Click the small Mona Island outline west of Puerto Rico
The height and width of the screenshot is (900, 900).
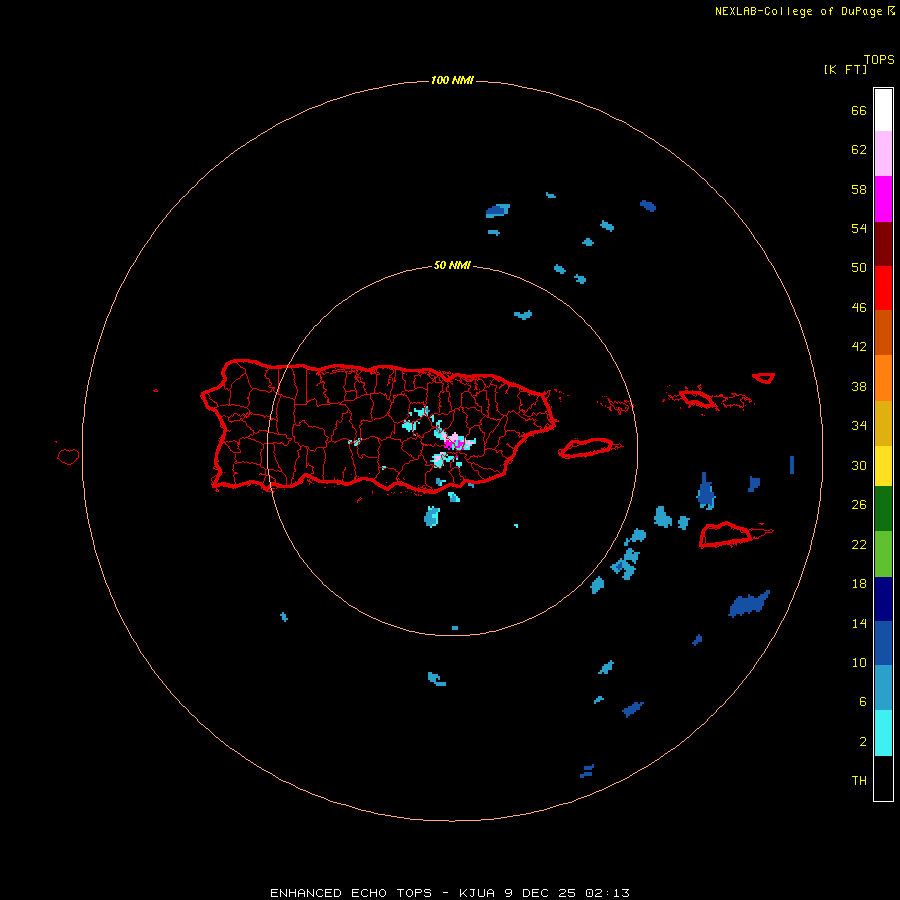pyautogui.click(x=68, y=456)
